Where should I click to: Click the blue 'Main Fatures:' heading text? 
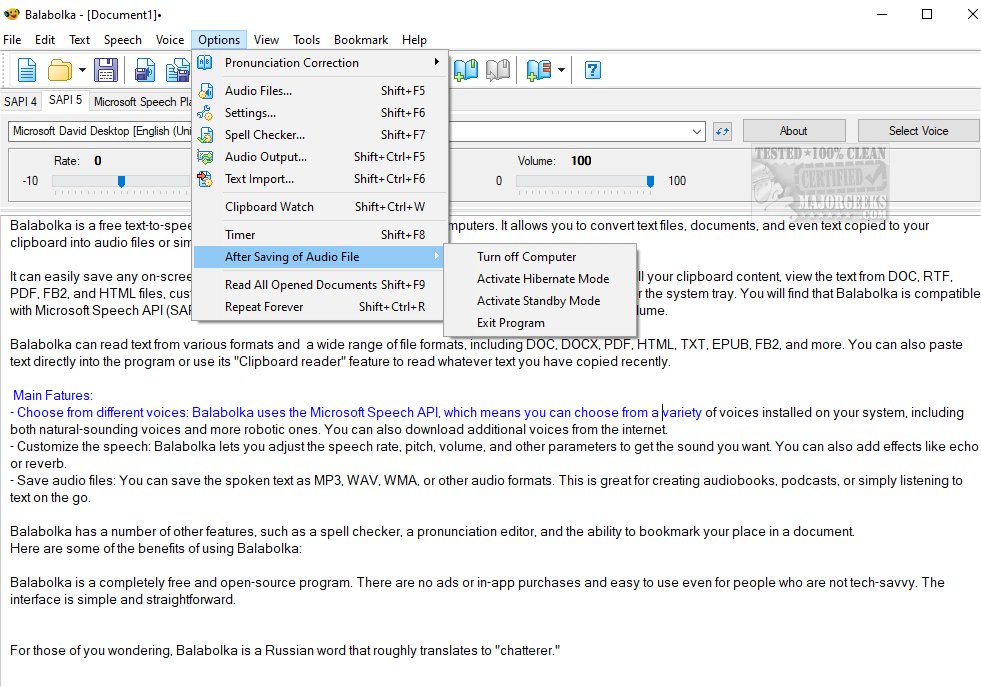tap(53, 395)
